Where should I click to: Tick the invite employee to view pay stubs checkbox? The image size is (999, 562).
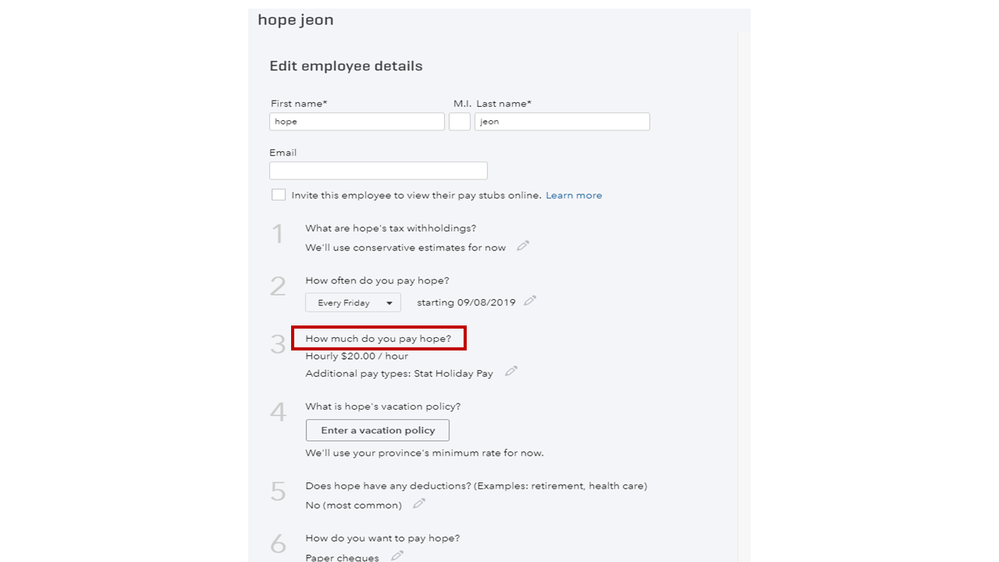point(278,195)
